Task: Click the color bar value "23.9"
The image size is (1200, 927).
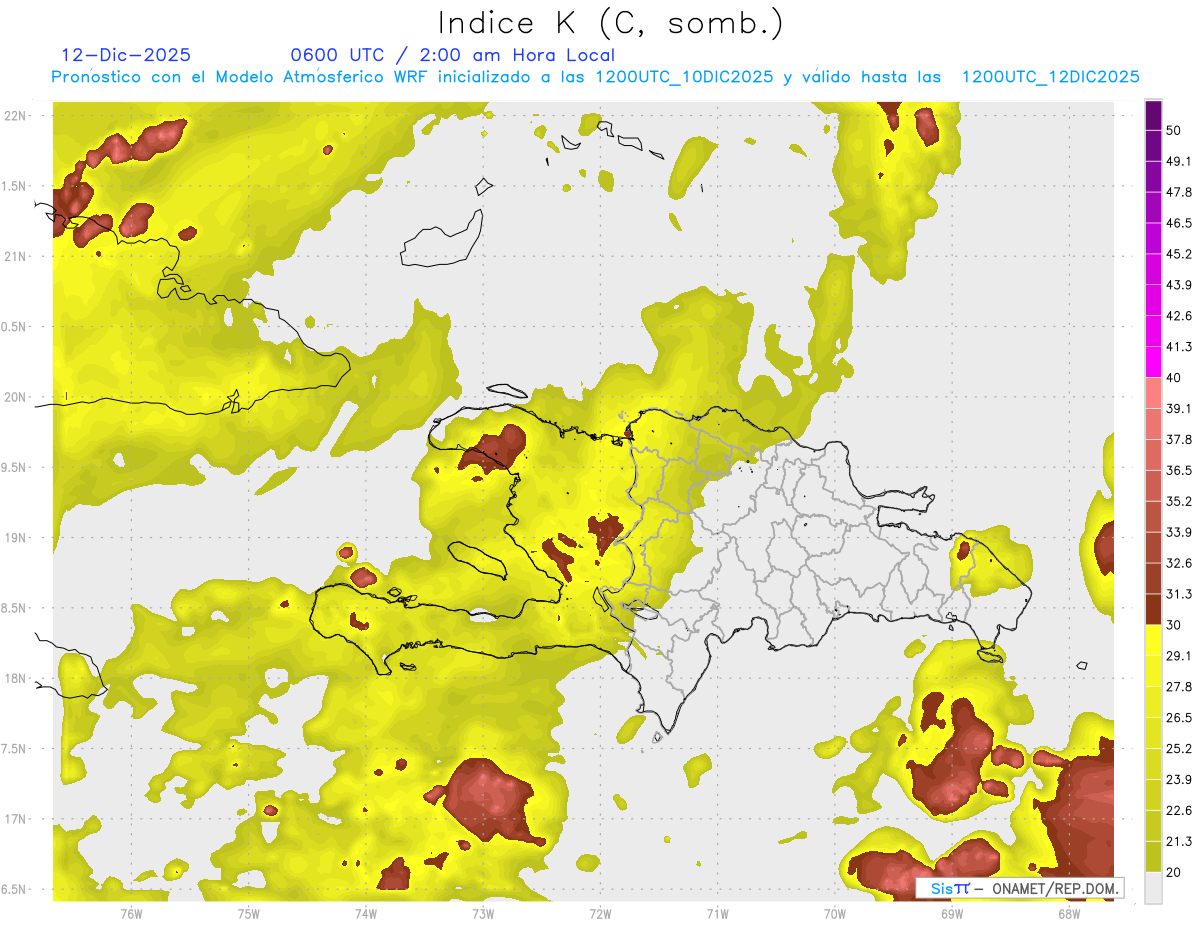Action: click(1179, 780)
